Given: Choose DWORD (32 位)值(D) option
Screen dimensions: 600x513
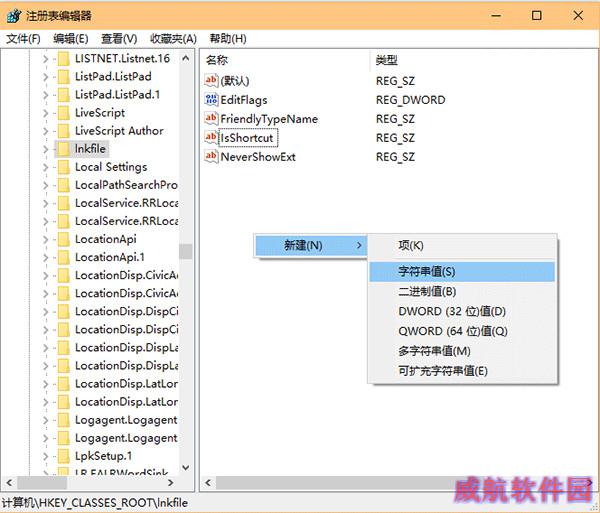Looking at the screenshot, I should (x=462, y=311).
